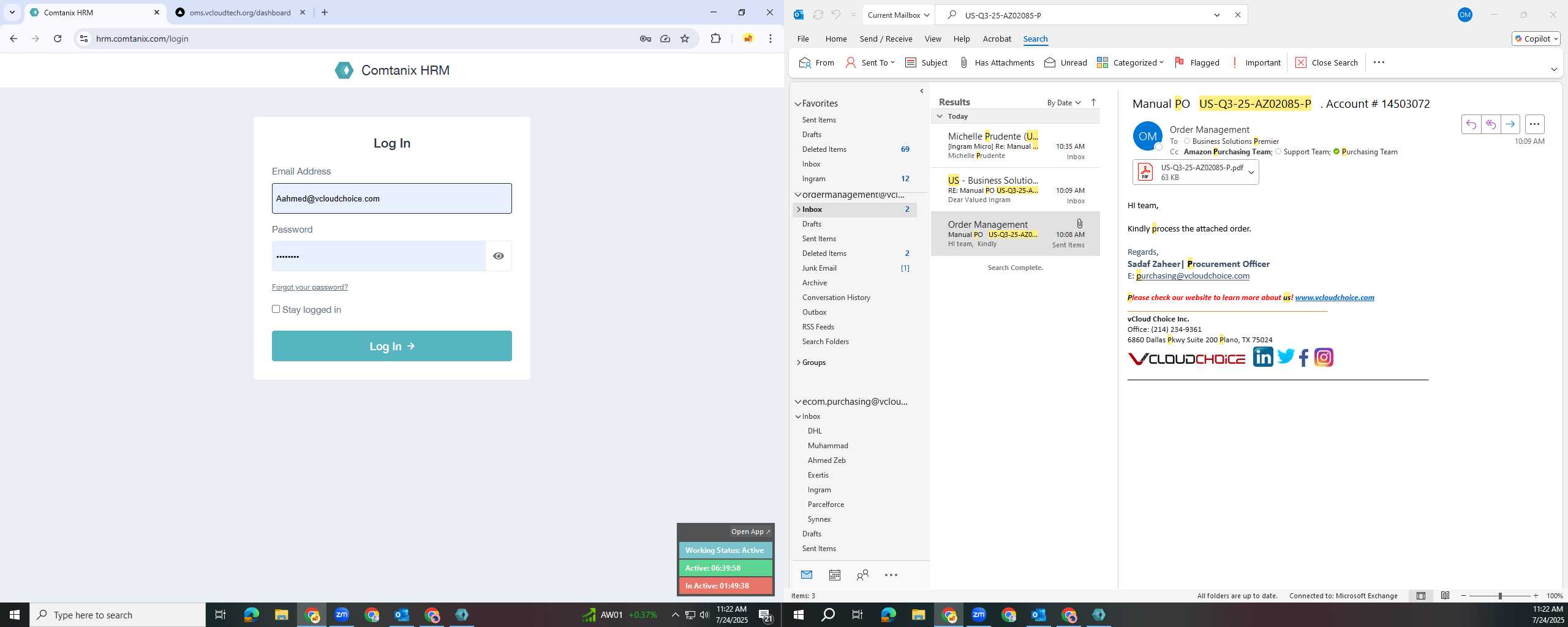Image resolution: width=1568 pixels, height=627 pixels.
Task: Open a new Chrome tab
Action: tap(325, 12)
